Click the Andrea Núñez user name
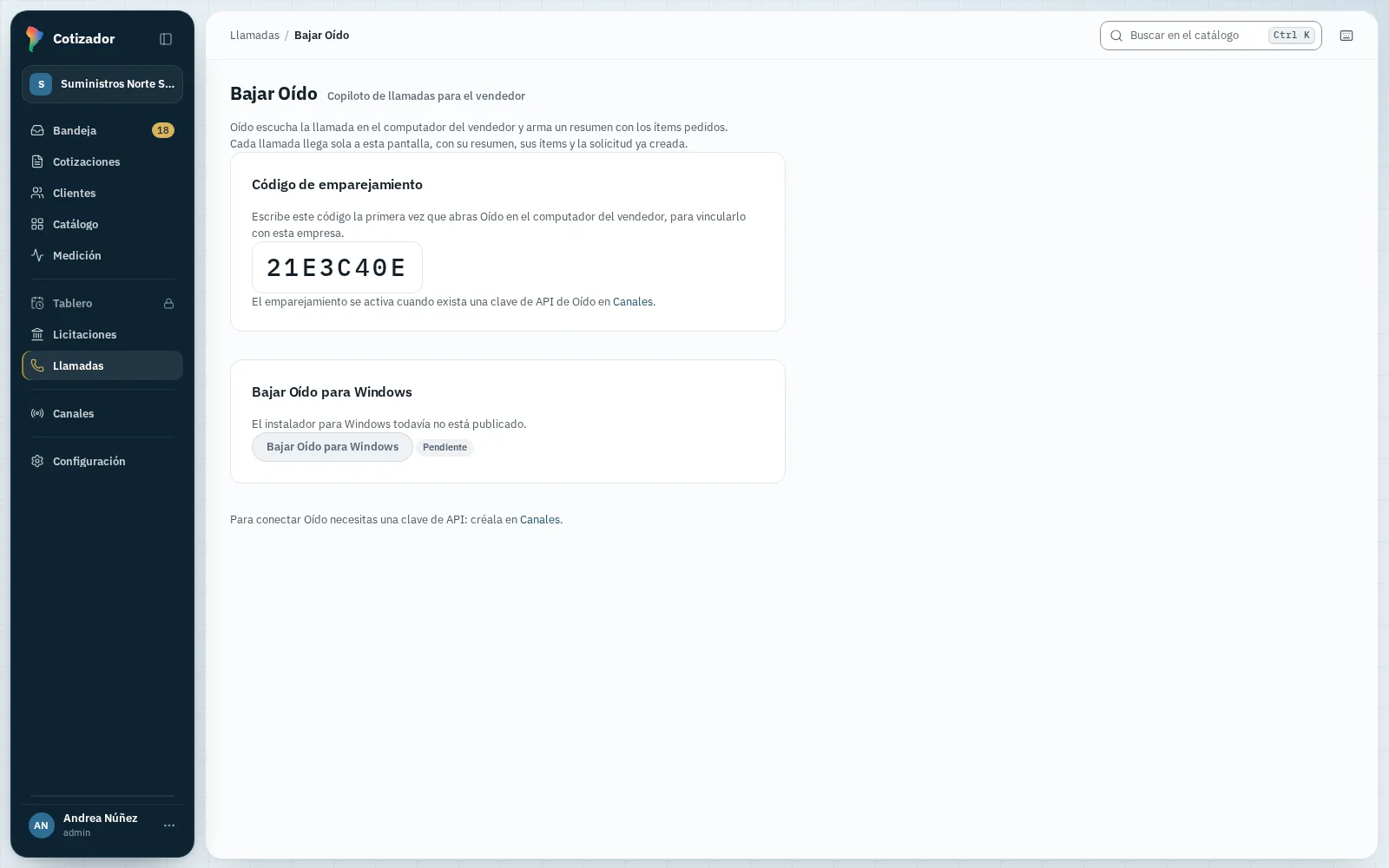Screen dimensions: 1389x868 coord(101,818)
